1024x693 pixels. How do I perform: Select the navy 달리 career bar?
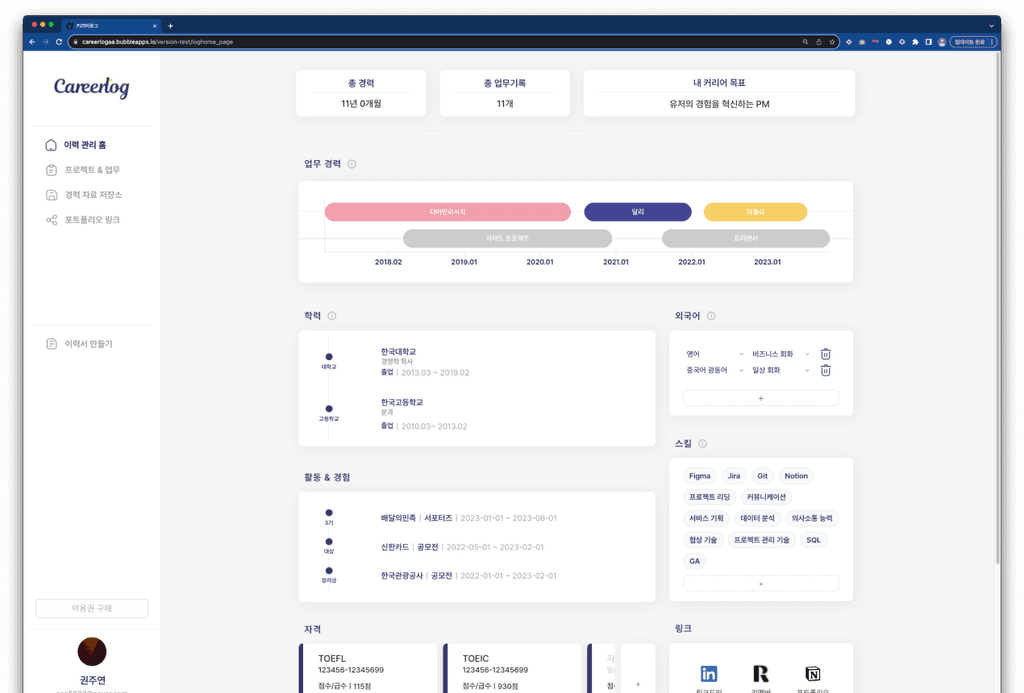637,212
